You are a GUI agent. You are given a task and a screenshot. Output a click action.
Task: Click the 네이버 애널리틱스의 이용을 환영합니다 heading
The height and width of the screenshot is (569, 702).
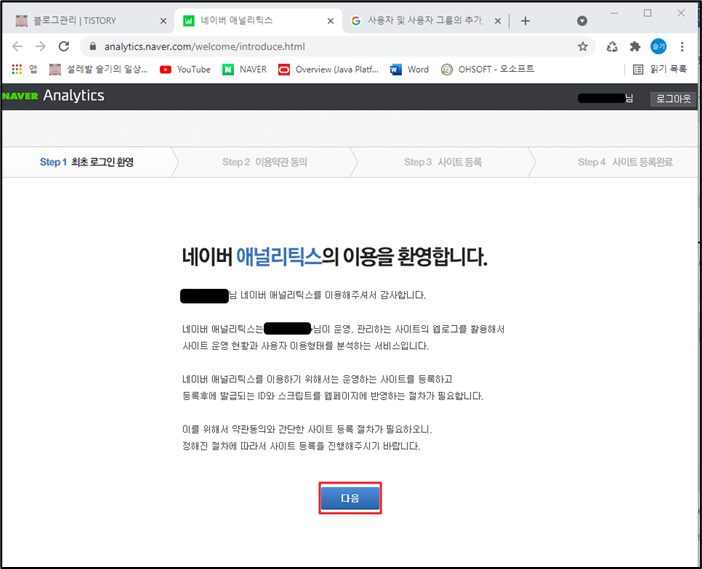(x=334, y=257)
